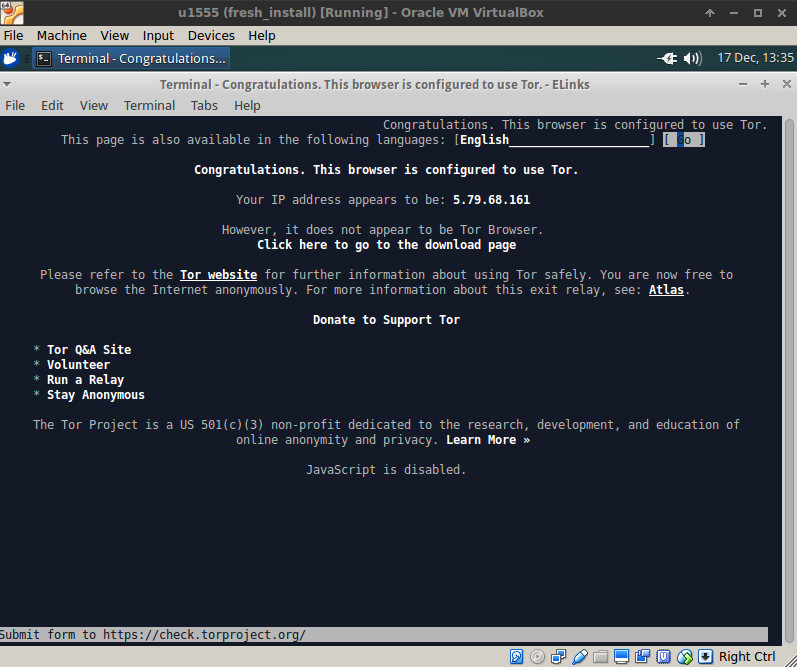Click the keyboard capture arrow icon
The height and width of the screenshot is (667, 797).
705,656
